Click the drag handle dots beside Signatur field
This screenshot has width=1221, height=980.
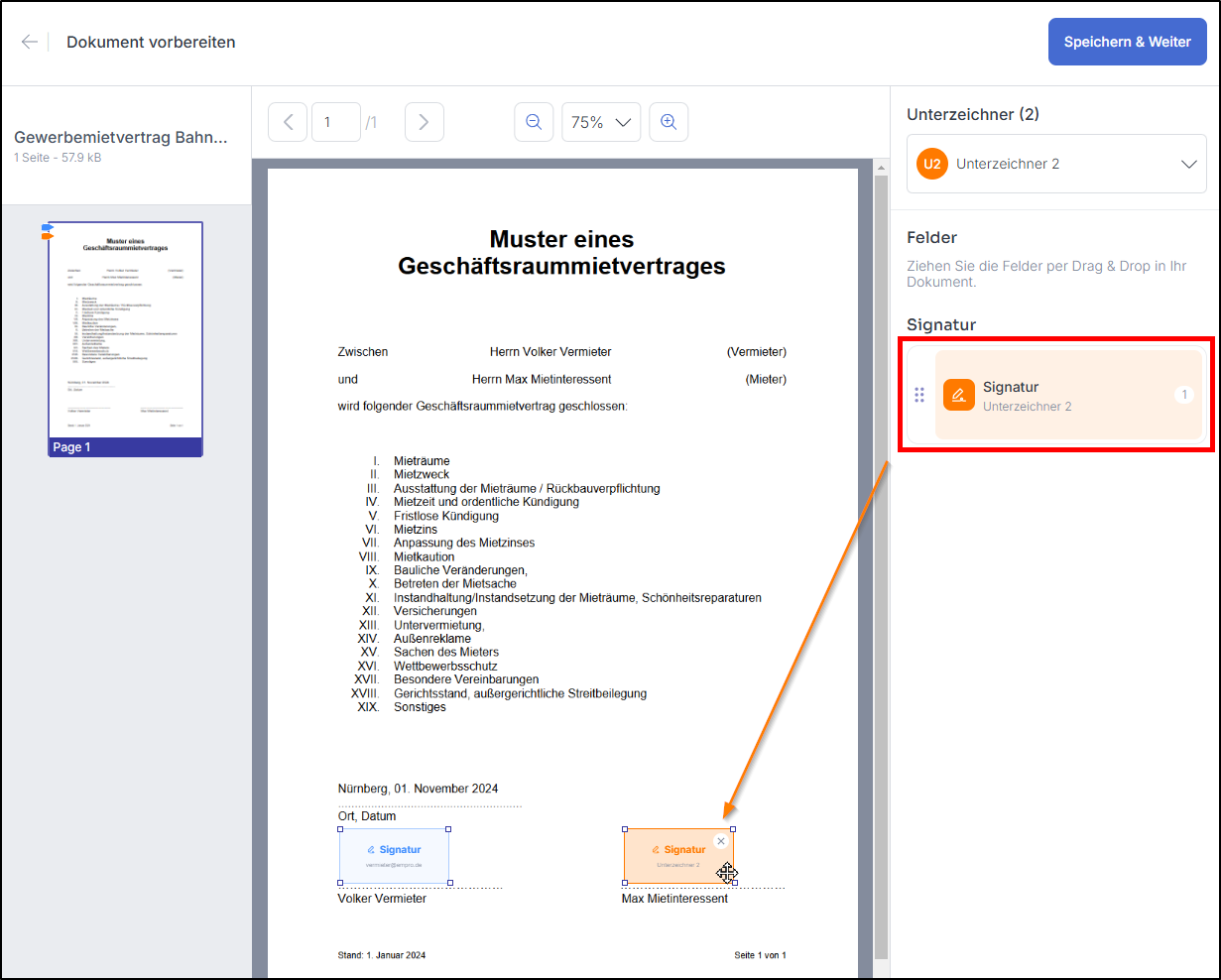coord(919,395)
